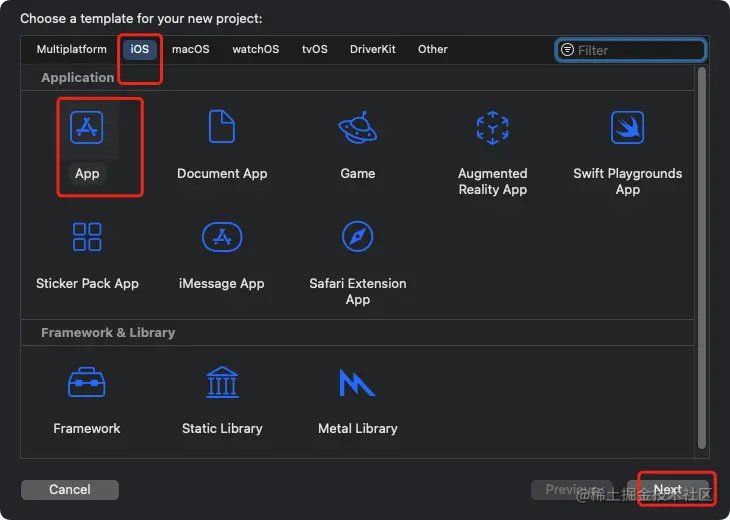Select the iOS platform tab

[140, 49]
